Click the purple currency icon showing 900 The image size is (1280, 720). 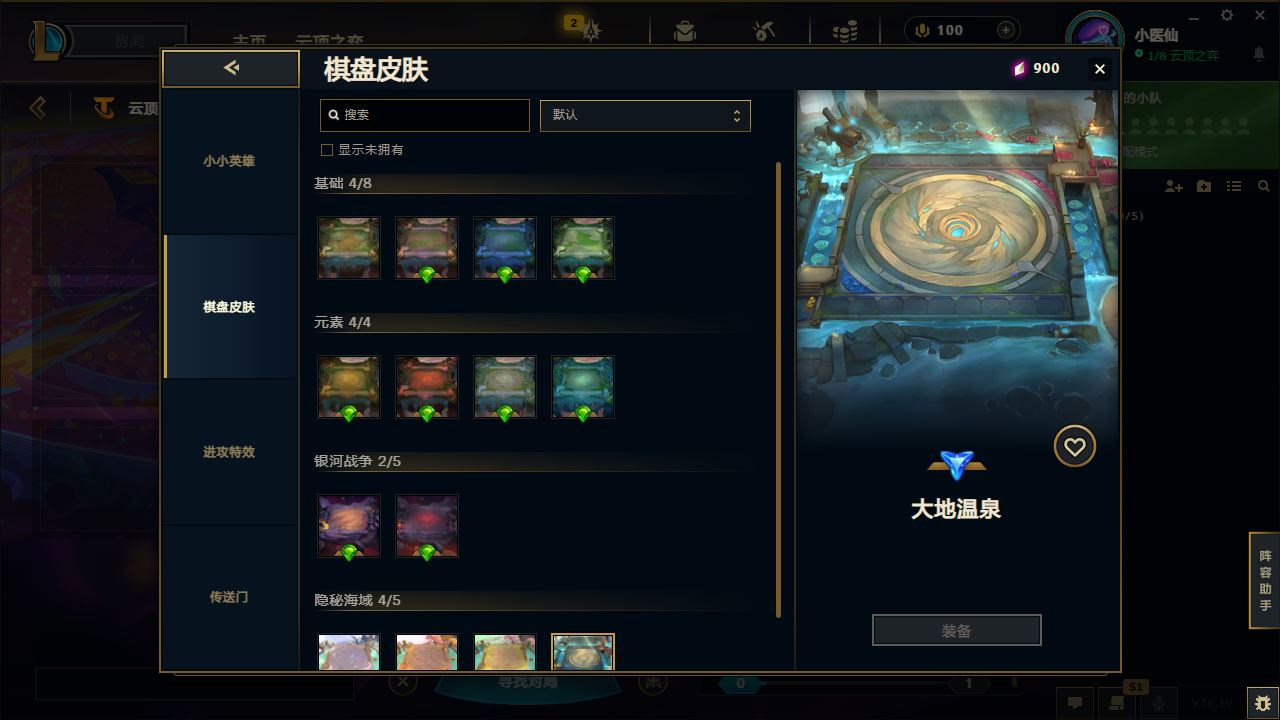pyautogui.click(x=1019, y=68)
